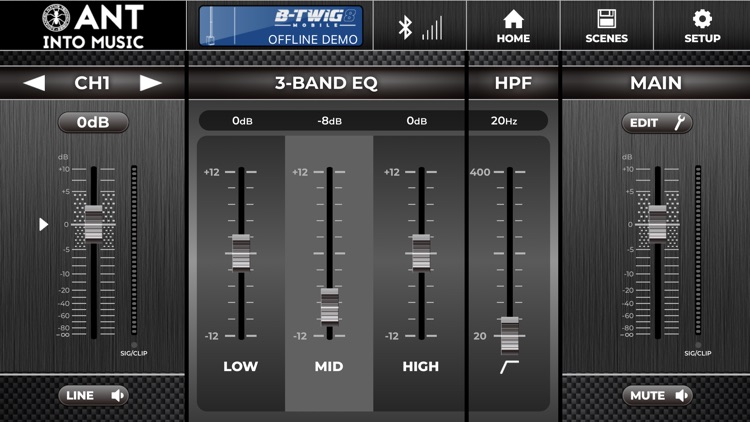Click the CH1 0dB level readout

pyautogui.click(x=93, y=122)
